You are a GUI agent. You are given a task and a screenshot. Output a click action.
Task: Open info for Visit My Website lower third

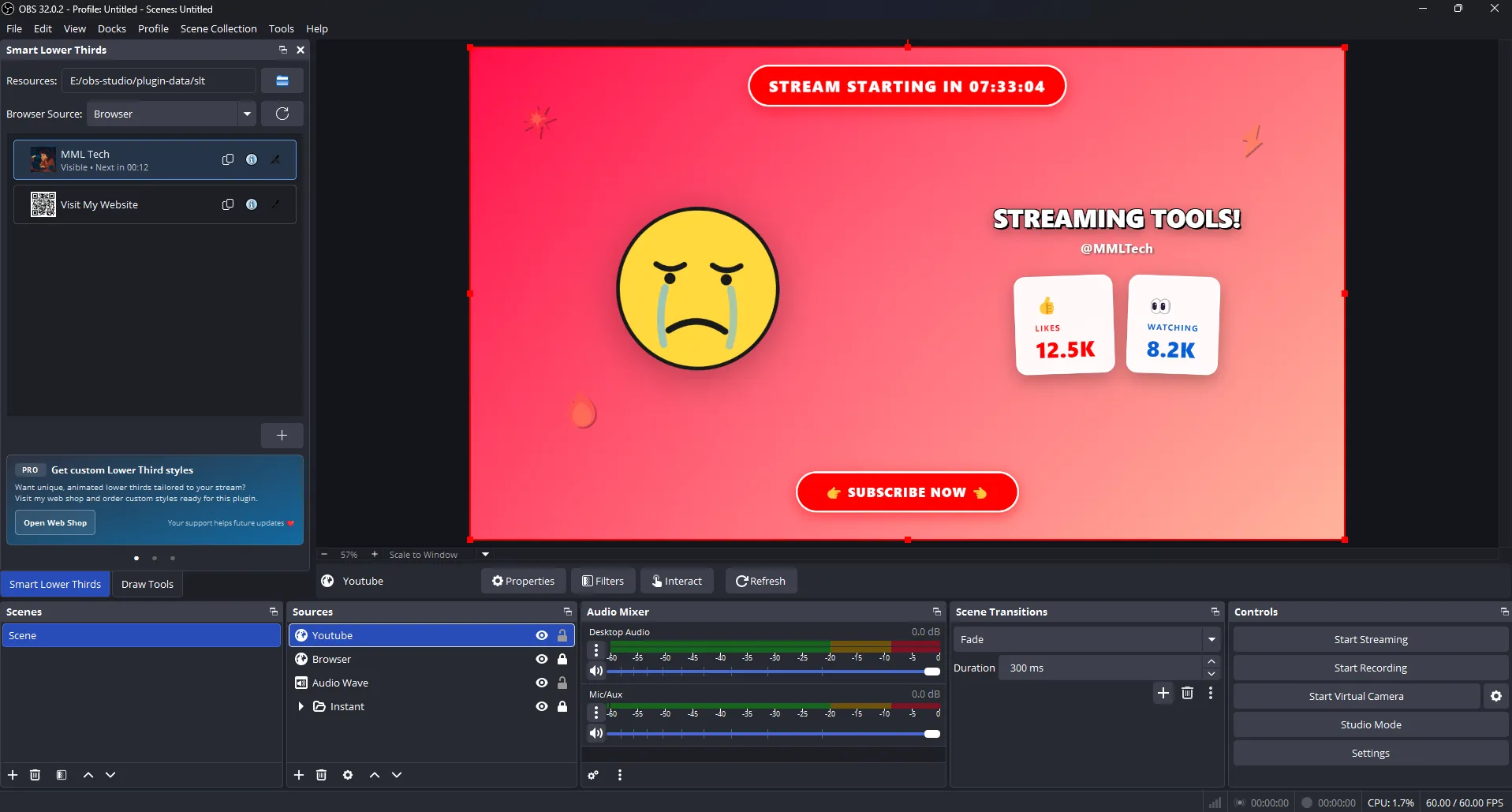coord(252,204)
